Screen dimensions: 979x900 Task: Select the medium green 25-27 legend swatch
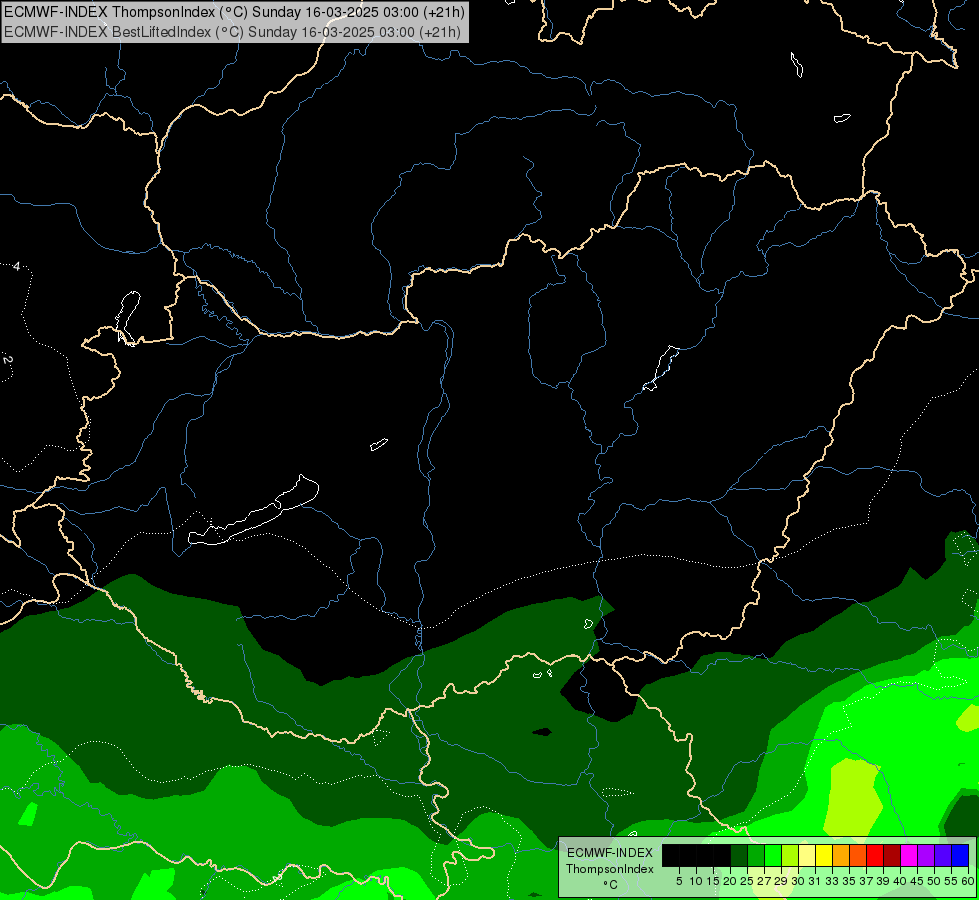click(756, 855)
